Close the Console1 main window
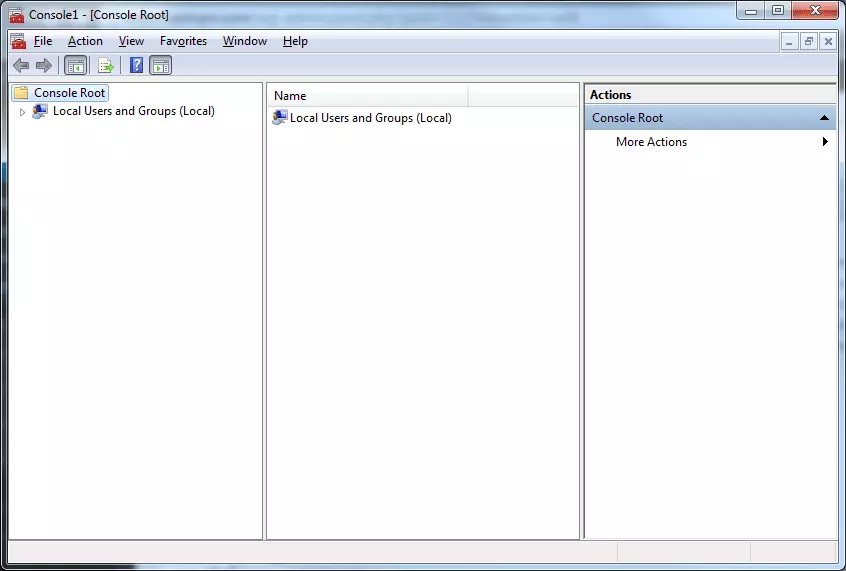The height and width of the screenshot is (571, 846). tap(815, 11)
